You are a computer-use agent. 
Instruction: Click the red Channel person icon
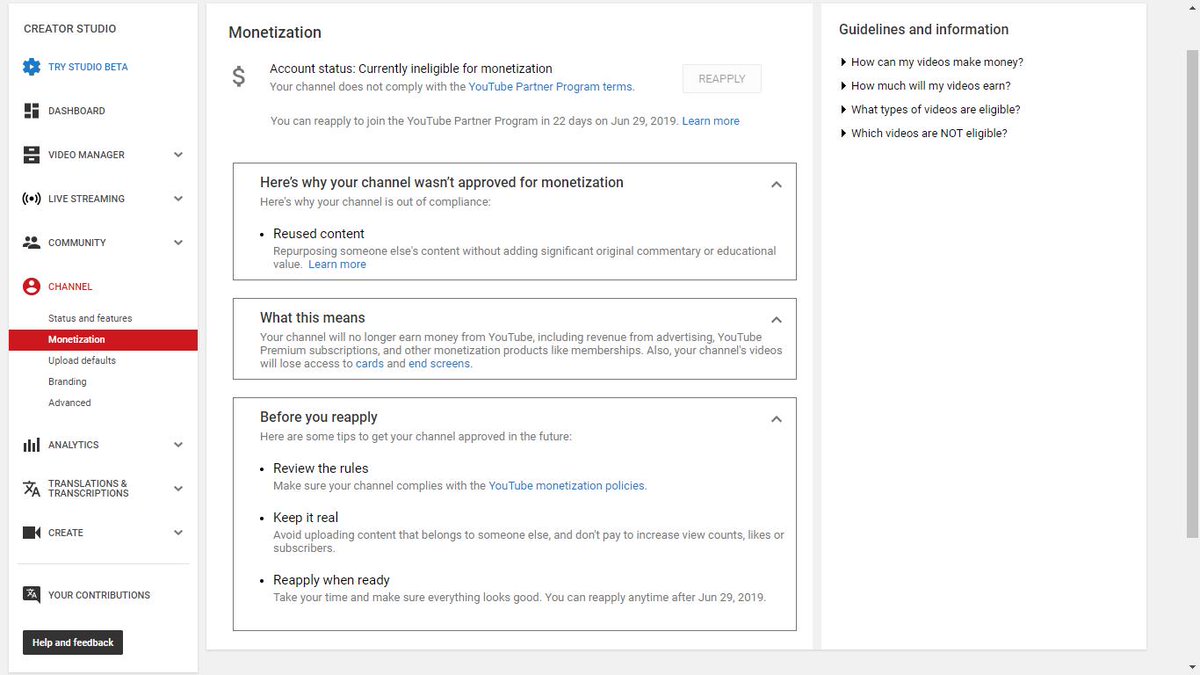[31, 287]
